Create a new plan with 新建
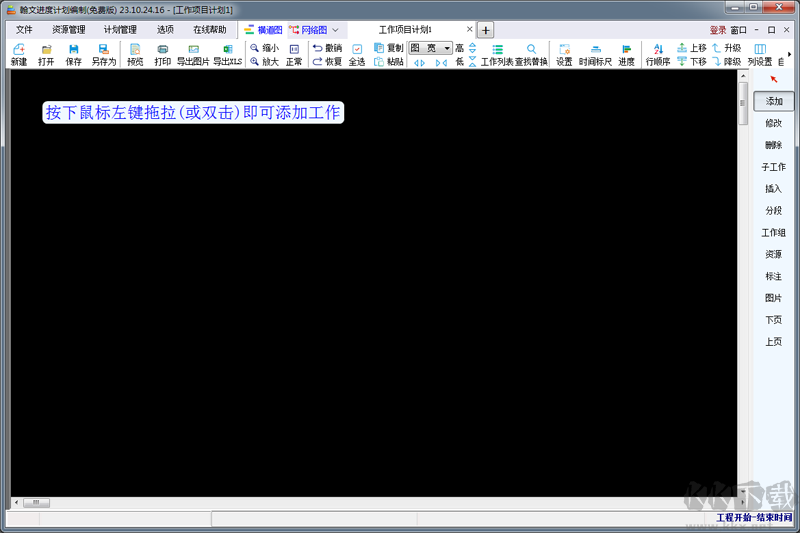This screenshot has width=800, height=533. (19, 55)
